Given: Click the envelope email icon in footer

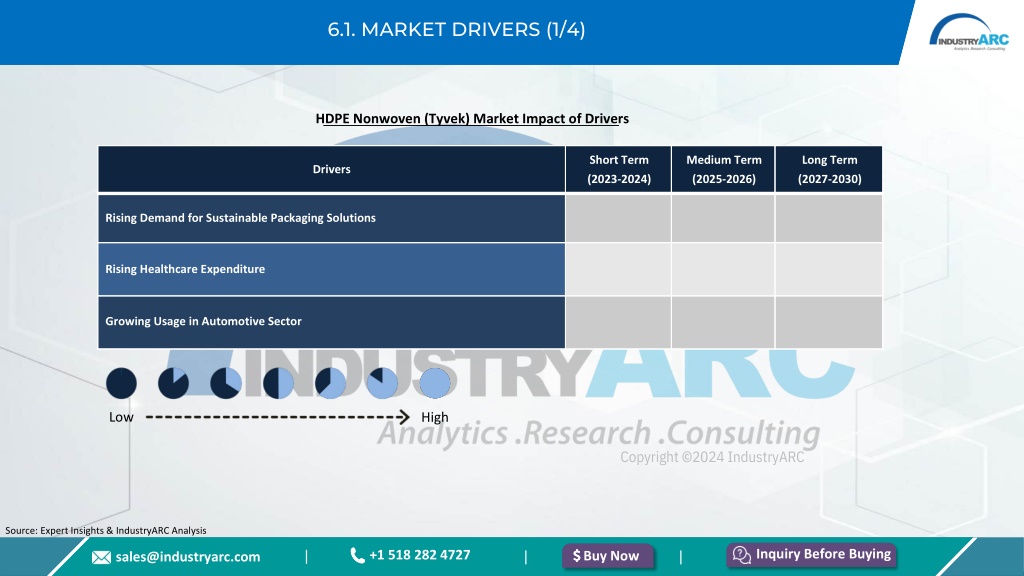Looking at the screenshot, I should coord(101,557).
